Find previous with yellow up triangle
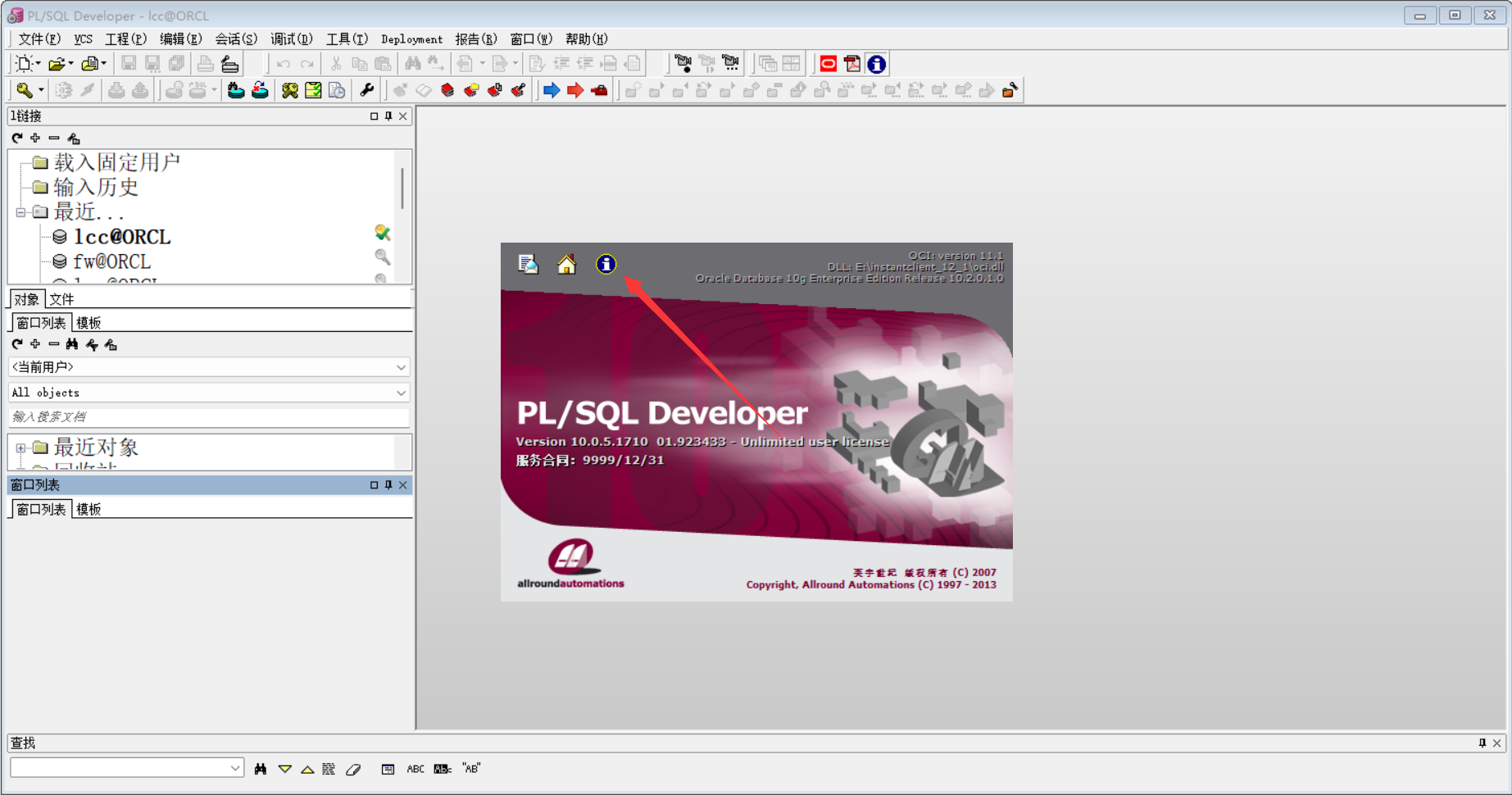This screenshot has width=1512, height=795. pyautogui.click(x=307, y=769)
